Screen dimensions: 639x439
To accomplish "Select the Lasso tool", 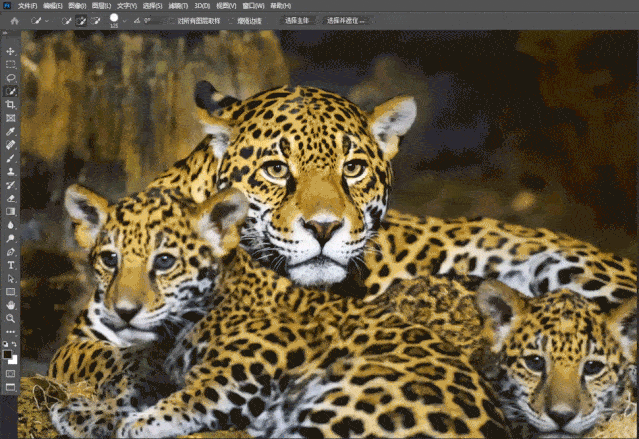I will tap(11, 78).
